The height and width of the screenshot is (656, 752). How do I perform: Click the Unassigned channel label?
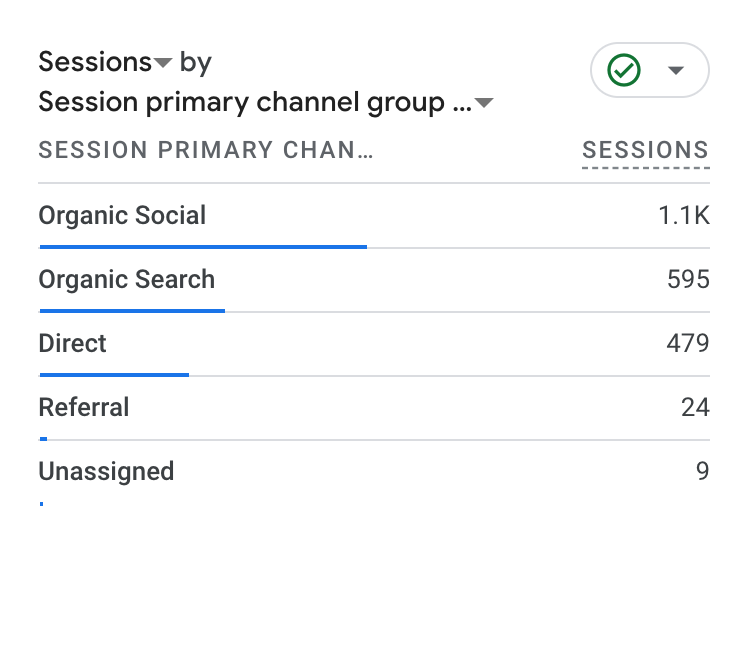[106, 471]
